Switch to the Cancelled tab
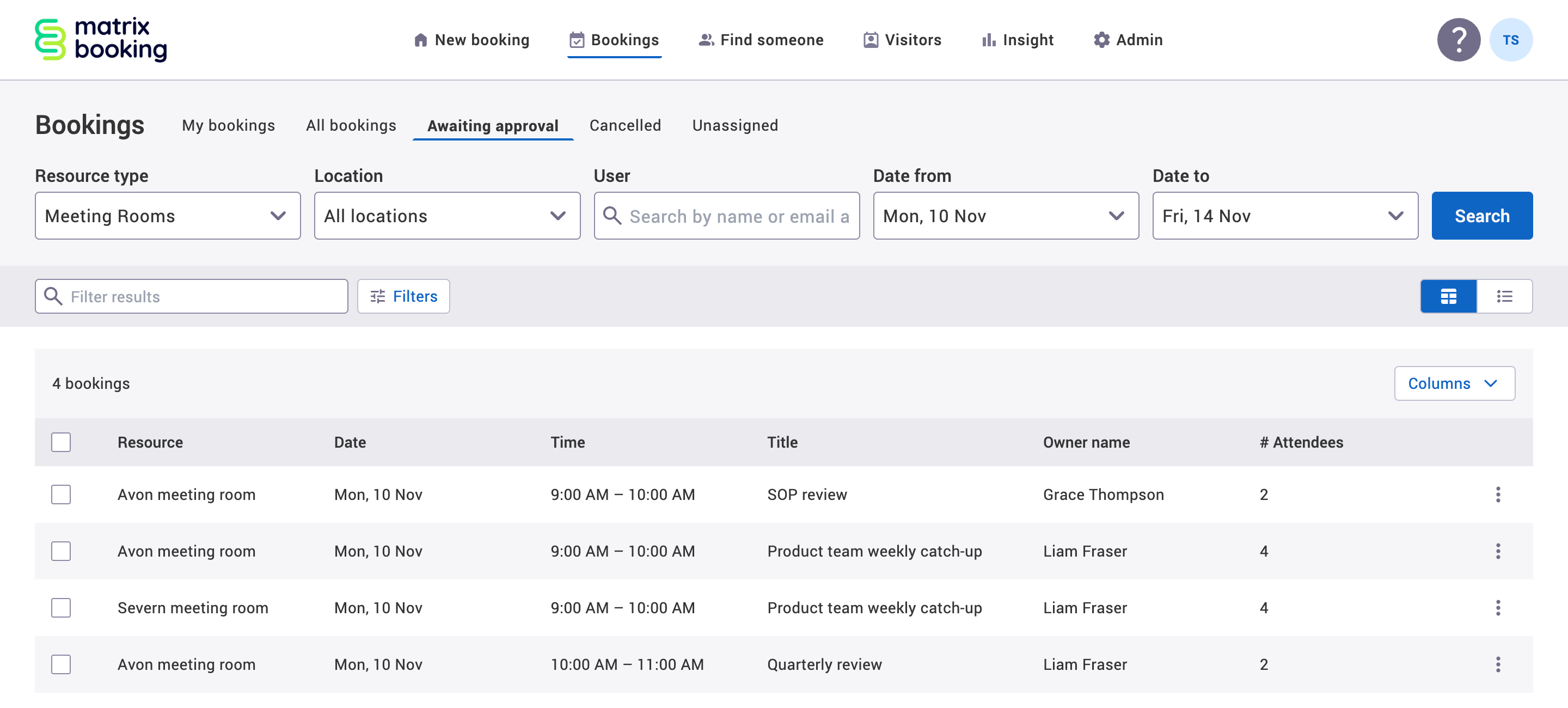The width and height of the screenshot is (1568, 708). (x=625, y=125)
